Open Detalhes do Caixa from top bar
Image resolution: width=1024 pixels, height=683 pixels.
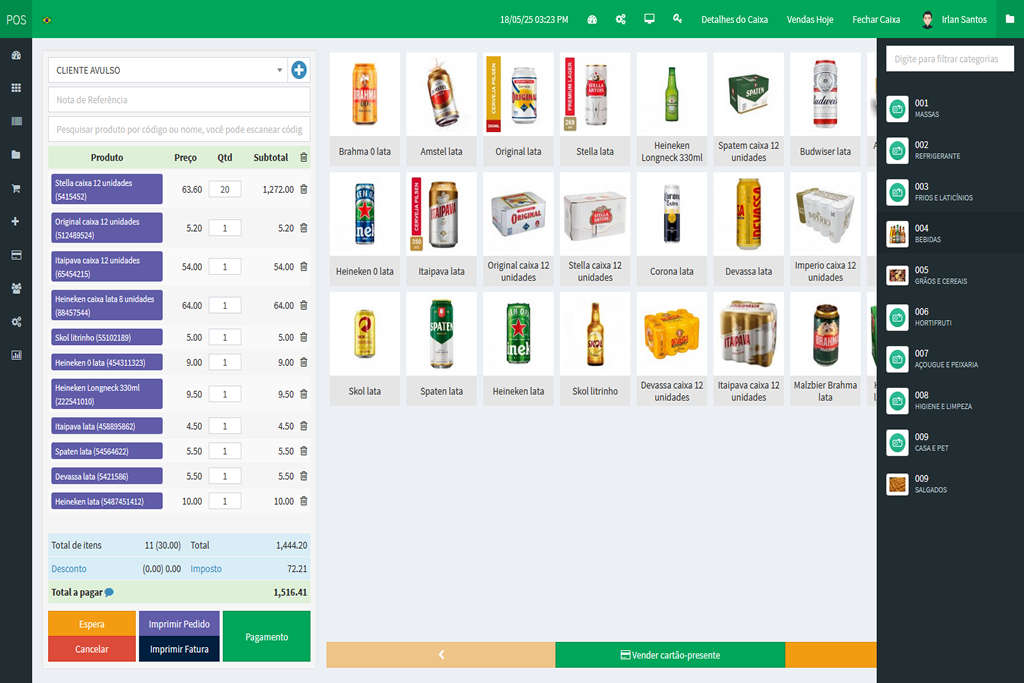point(734,19)
